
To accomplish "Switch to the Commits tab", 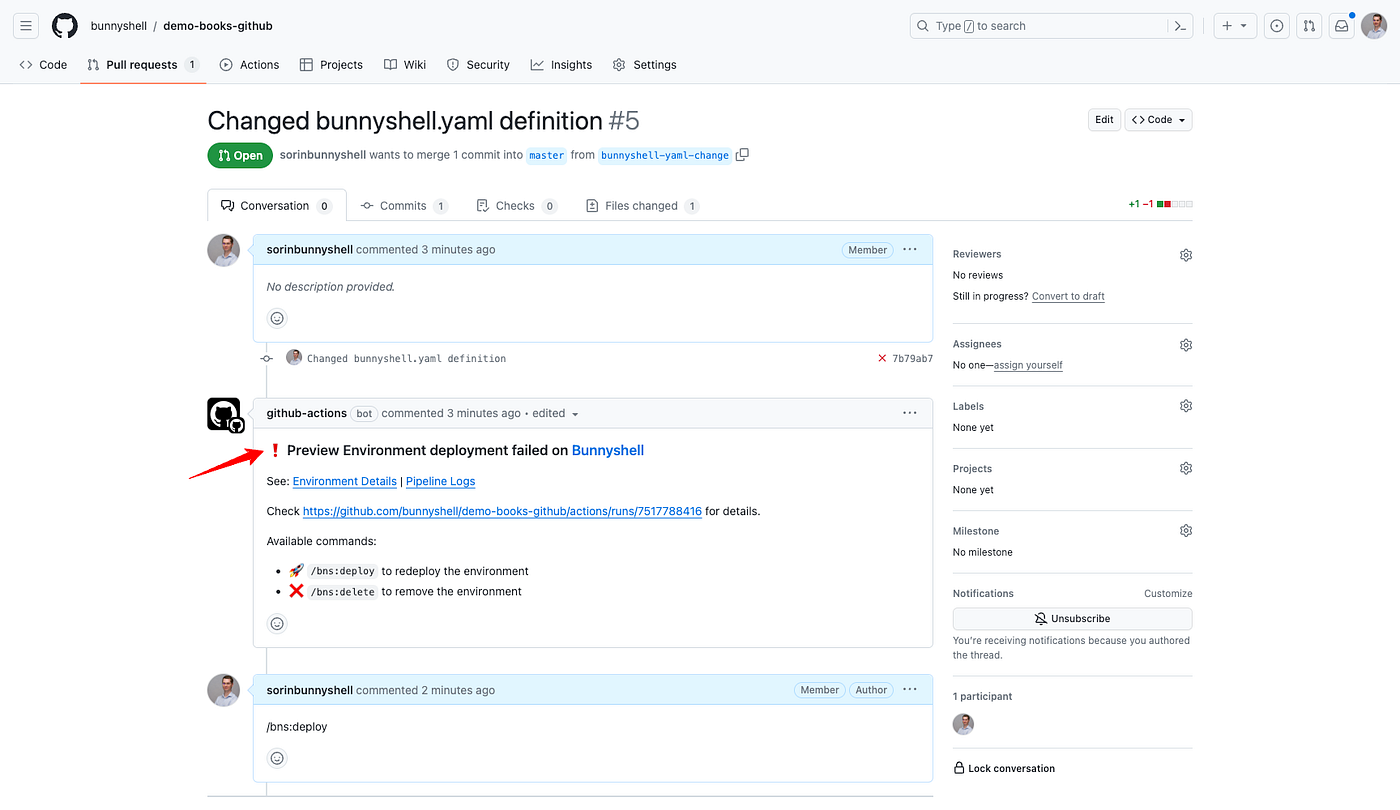I will [x=404, y=206].
